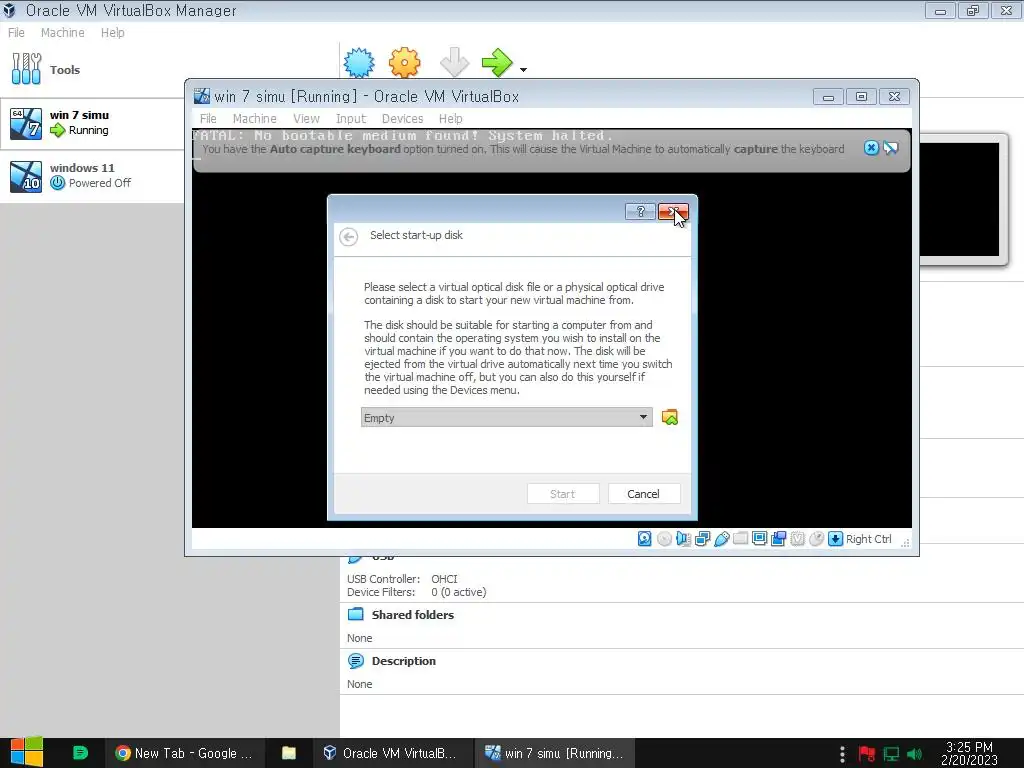
Task: Click the USB status bar icon
Action: pyautogui.click(x=722, y=539)
